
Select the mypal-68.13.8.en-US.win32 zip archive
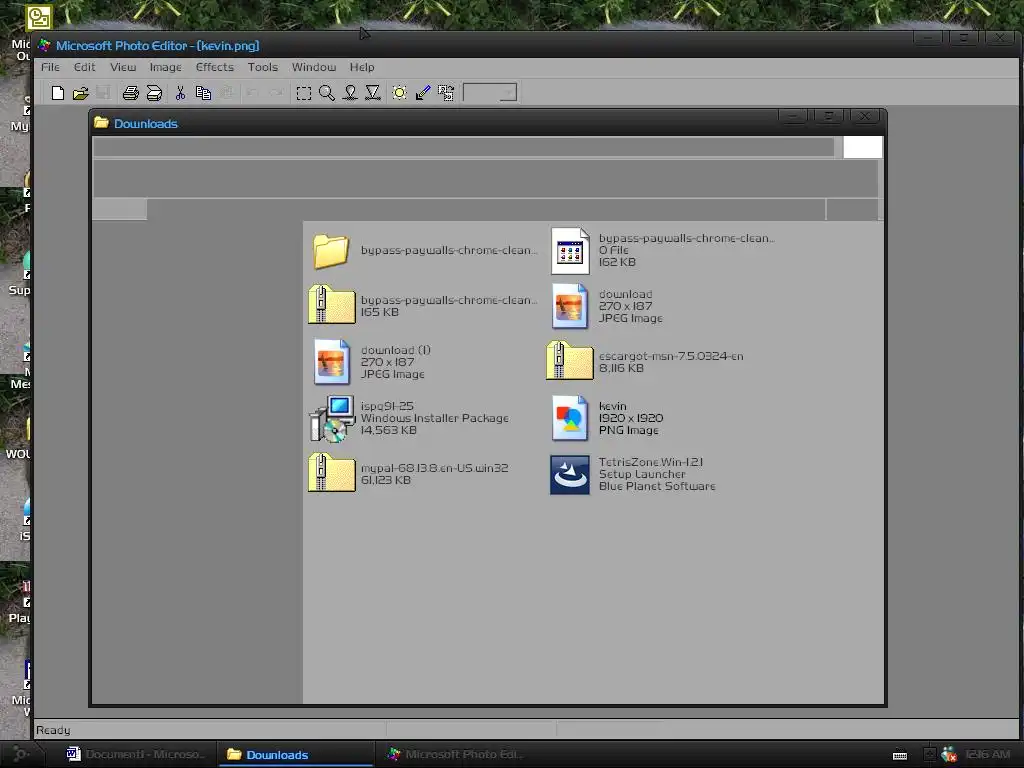[x=409, y=474]
